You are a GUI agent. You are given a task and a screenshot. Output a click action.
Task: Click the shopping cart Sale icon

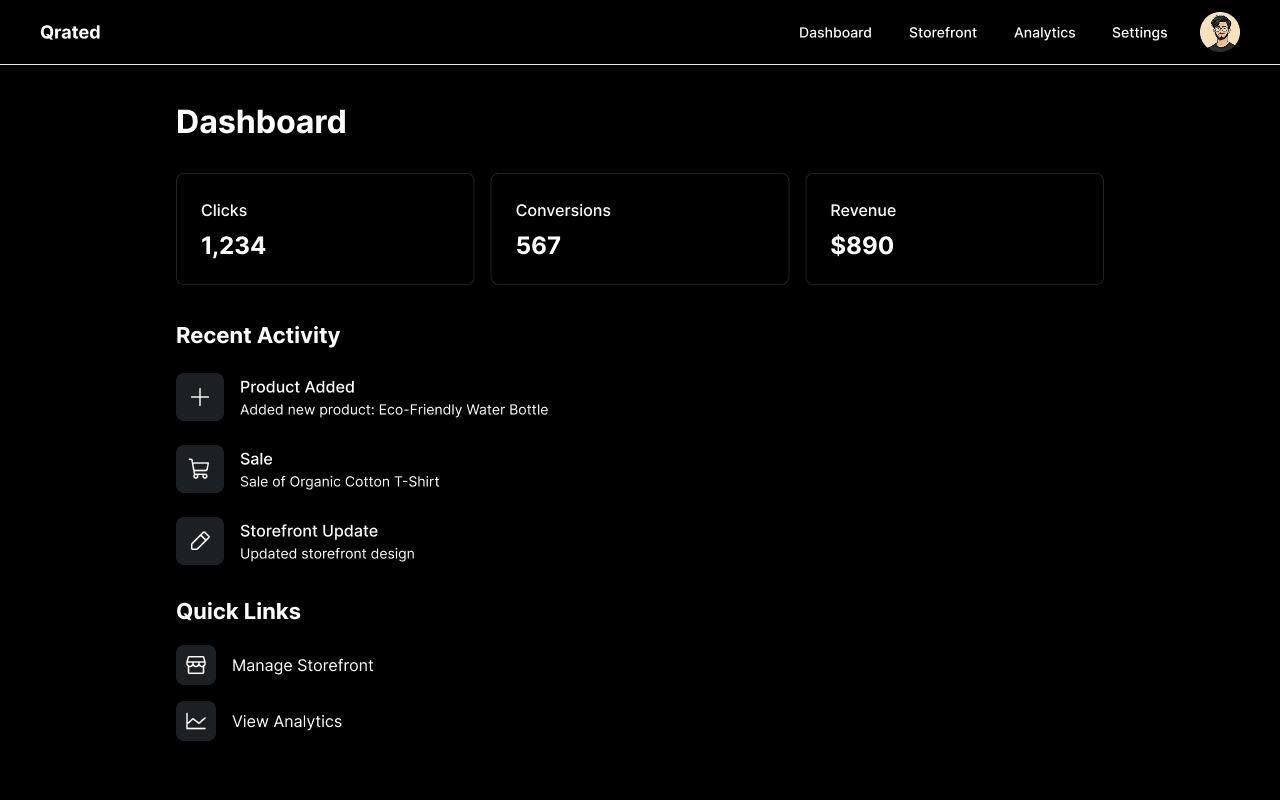point(200,469)
